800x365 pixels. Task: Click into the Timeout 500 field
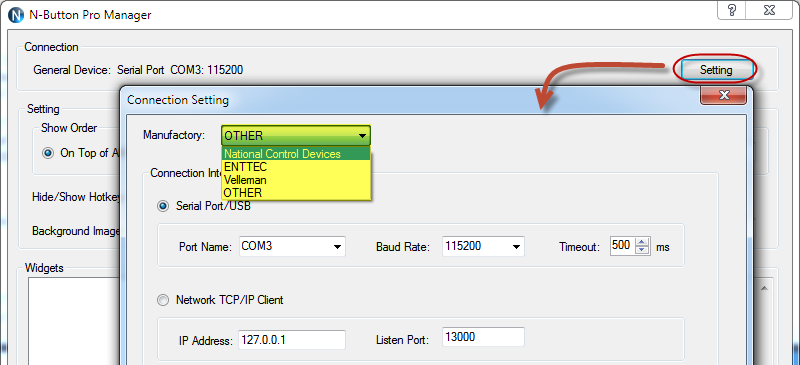point(622,247)
